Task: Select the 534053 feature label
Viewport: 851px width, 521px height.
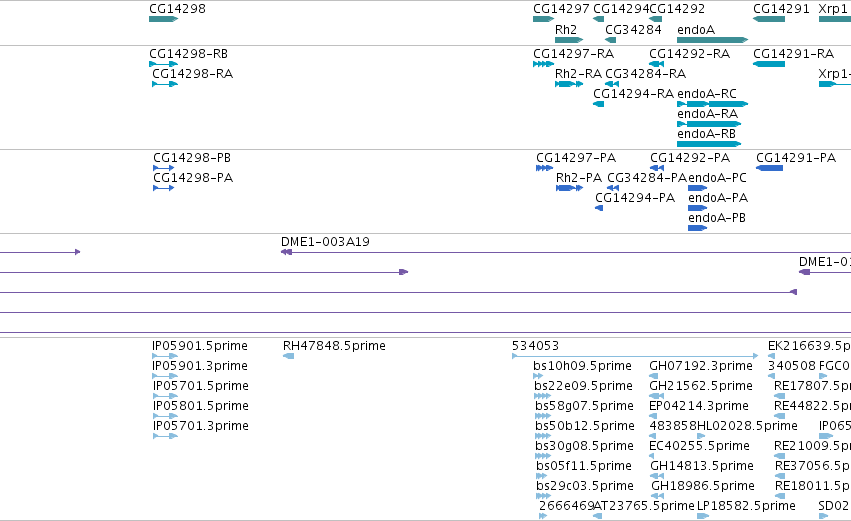Action: pos(535,346)
